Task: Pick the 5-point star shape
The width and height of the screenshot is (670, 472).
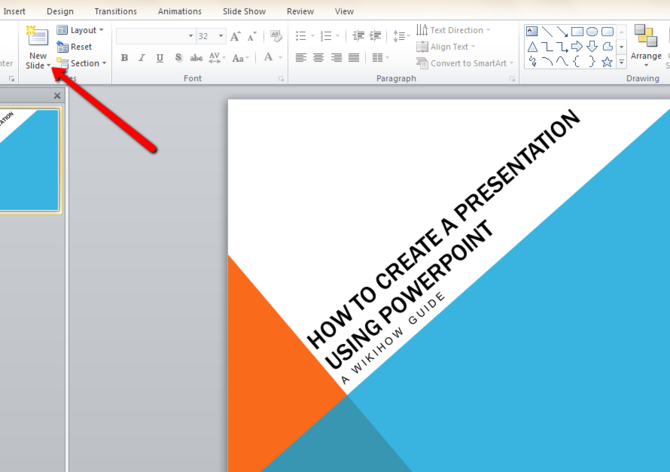Action: 607,62
